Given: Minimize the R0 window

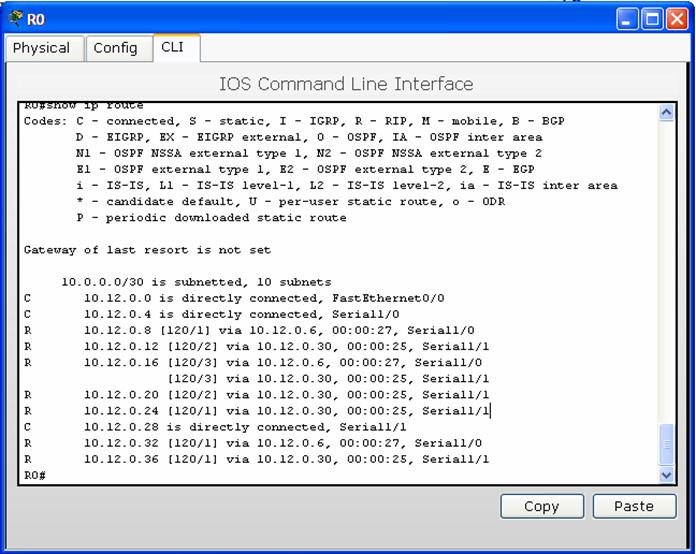Looking at the screenshot, I should [627, 19].
